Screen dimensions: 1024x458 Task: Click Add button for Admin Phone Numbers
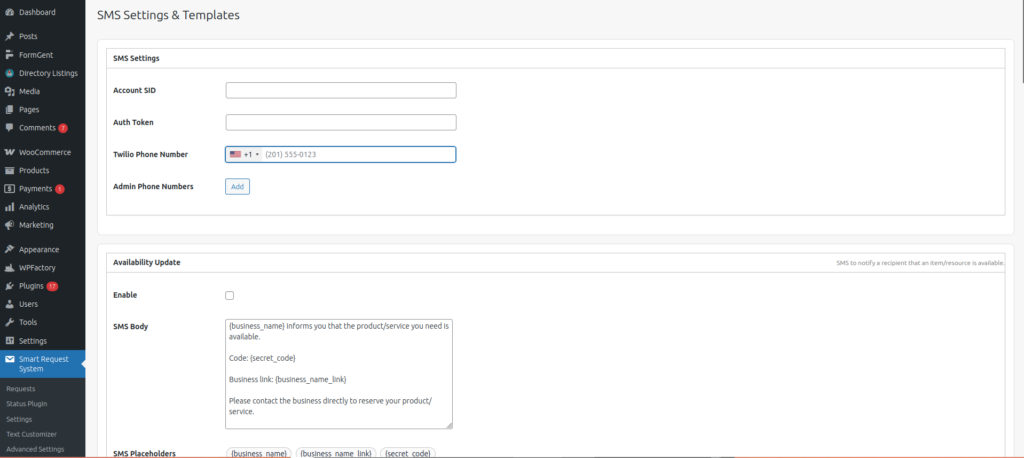[x=237, y=186]
